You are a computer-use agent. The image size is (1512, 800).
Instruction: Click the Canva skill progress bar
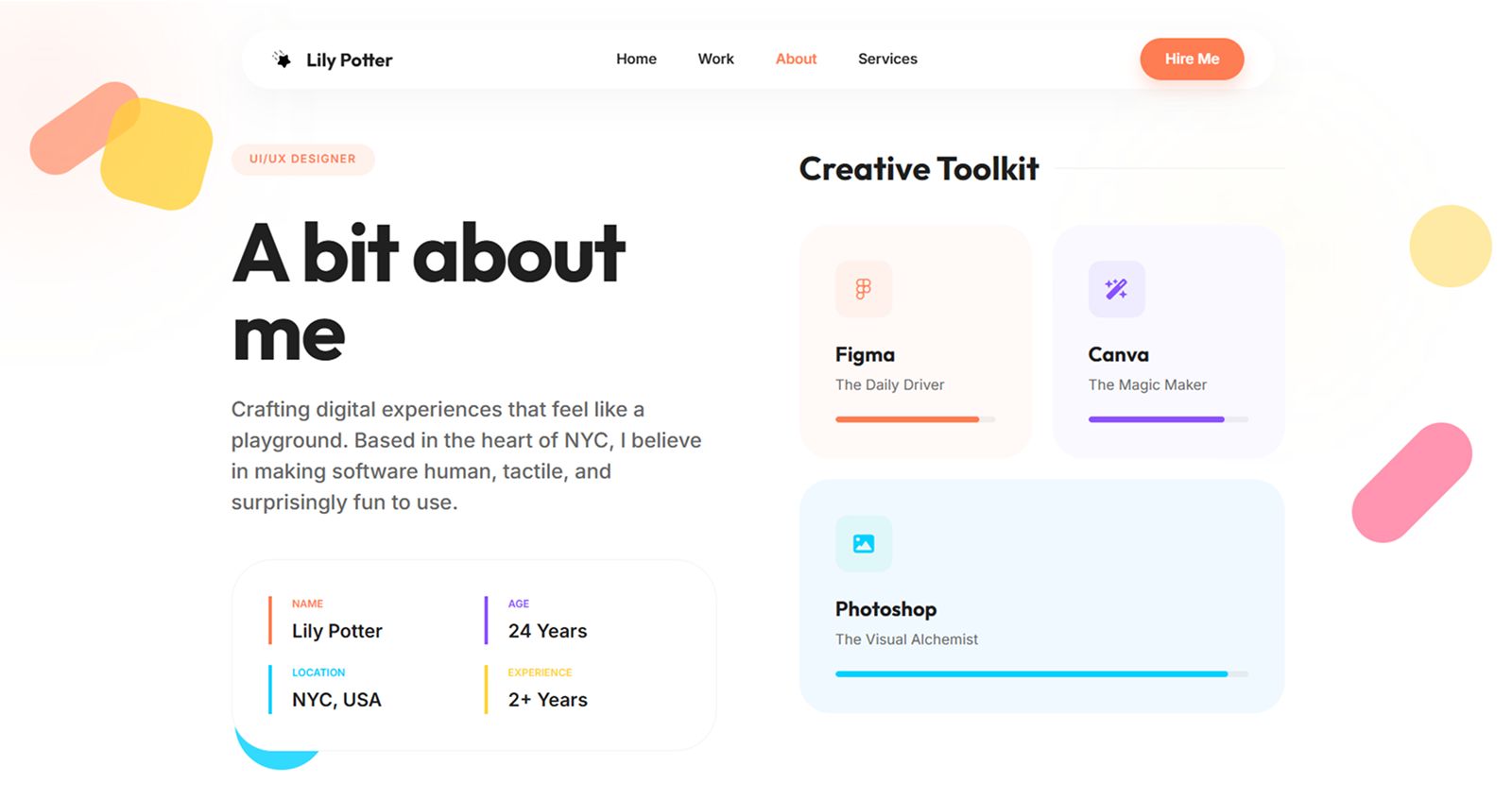point(1168,419)
